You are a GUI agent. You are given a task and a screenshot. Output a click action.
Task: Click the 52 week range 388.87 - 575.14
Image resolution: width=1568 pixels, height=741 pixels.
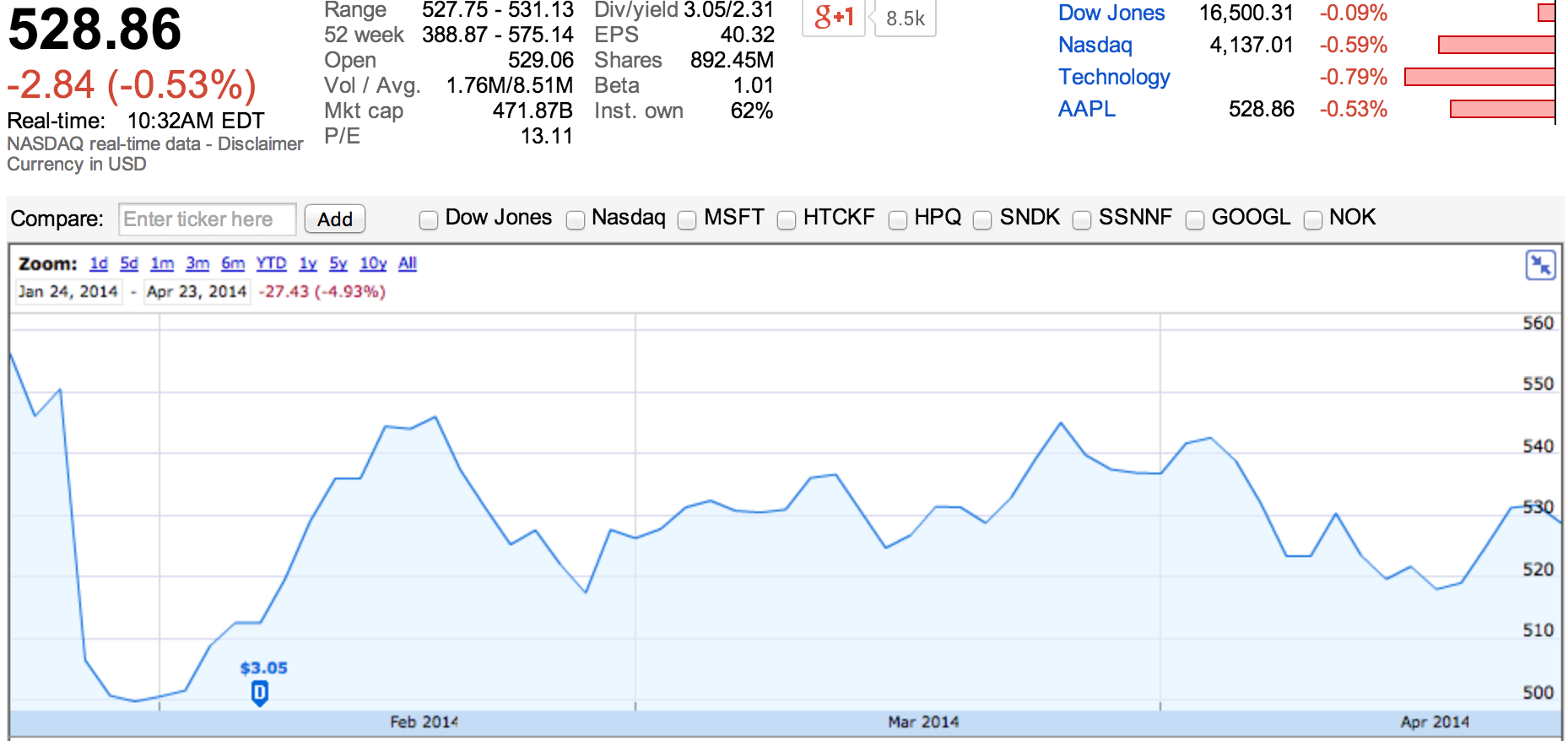click(498, 35)
